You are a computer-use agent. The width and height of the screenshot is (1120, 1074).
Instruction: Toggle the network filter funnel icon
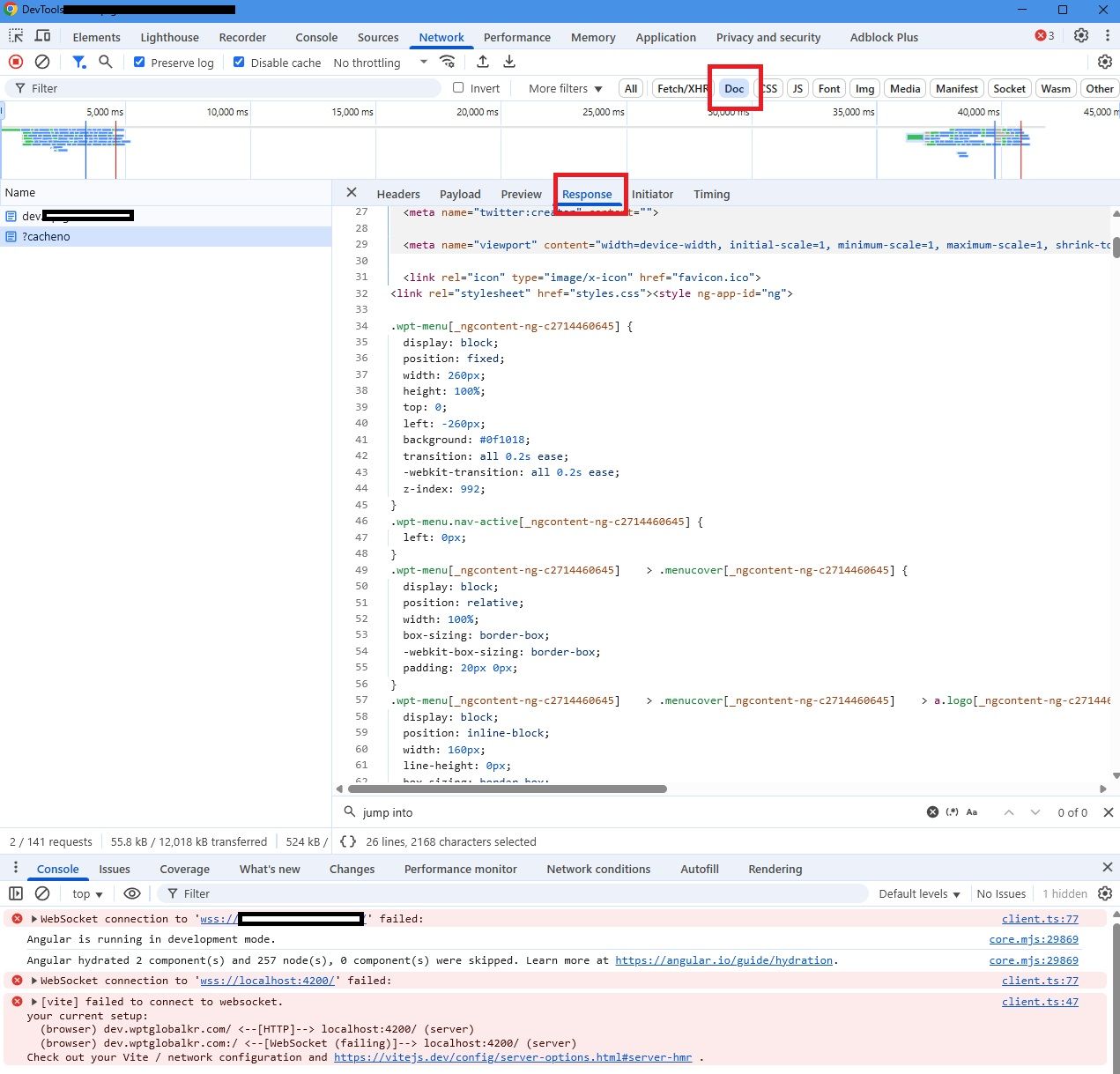pyautogui.click(x=79, y=62)
